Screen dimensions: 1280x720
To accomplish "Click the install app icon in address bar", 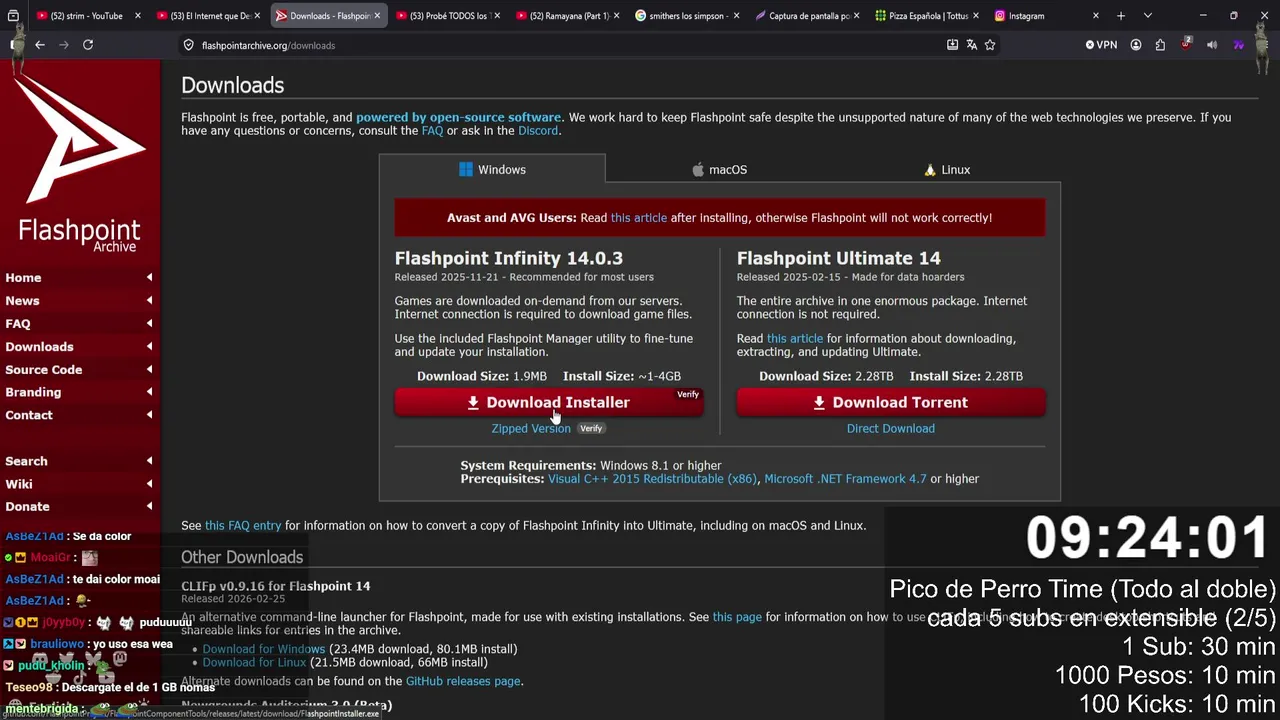I will [x=952, y=45].
